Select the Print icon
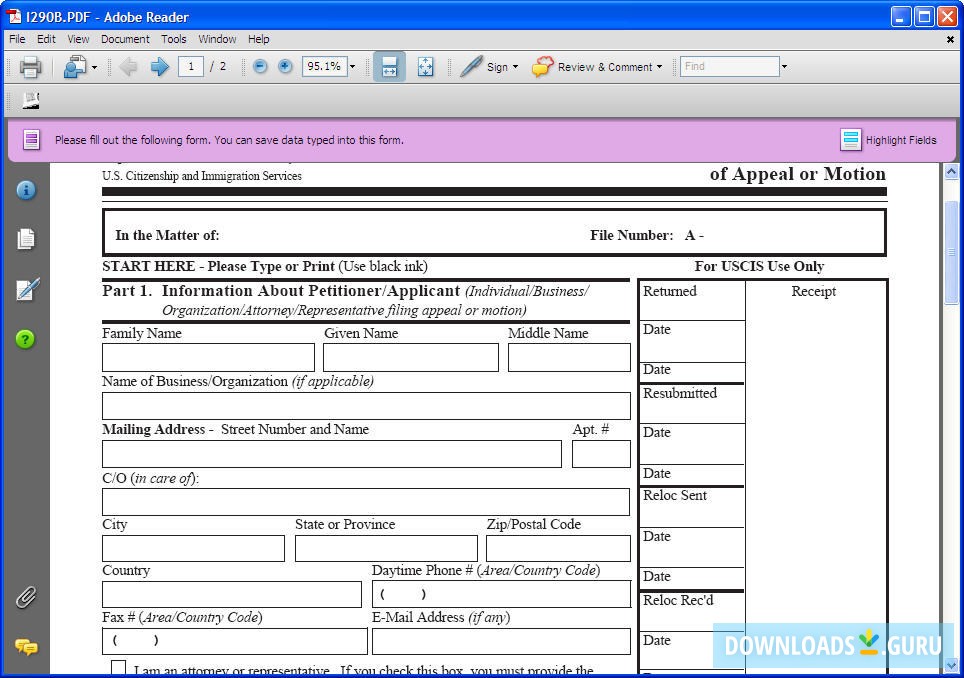The image size is (964, 678). tap(30, 66)
